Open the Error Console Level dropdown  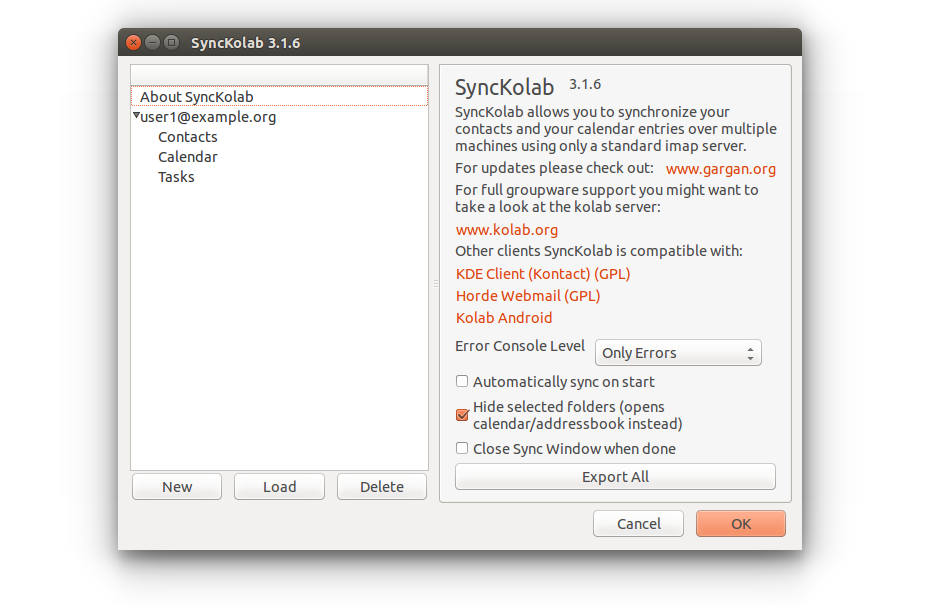(678, 353)
